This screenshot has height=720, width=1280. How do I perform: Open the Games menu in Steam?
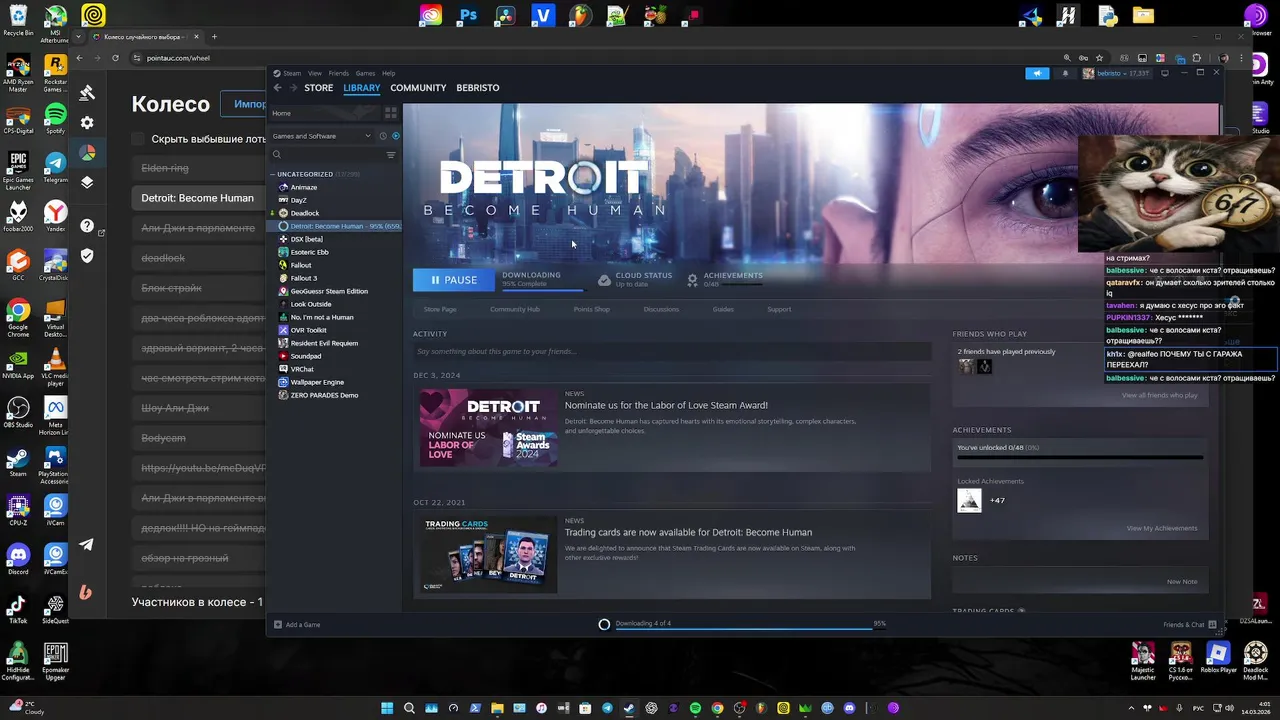(365, 73)
